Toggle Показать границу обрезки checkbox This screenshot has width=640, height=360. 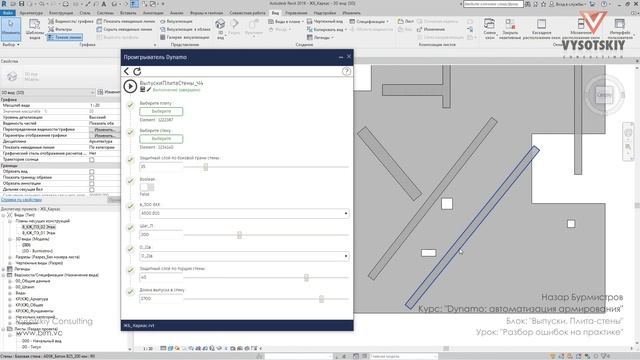click(91, 178)
